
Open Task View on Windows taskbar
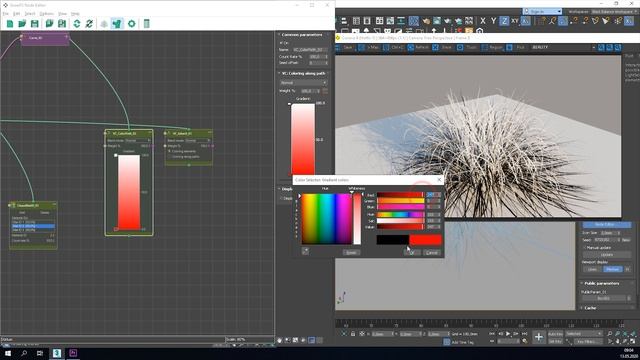click(x=40, y=353)
